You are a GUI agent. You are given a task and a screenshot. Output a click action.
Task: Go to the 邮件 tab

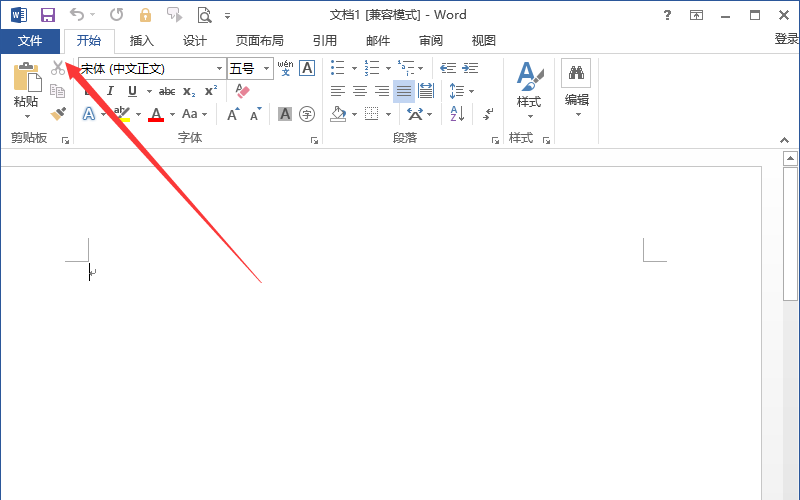pos(378,41)
